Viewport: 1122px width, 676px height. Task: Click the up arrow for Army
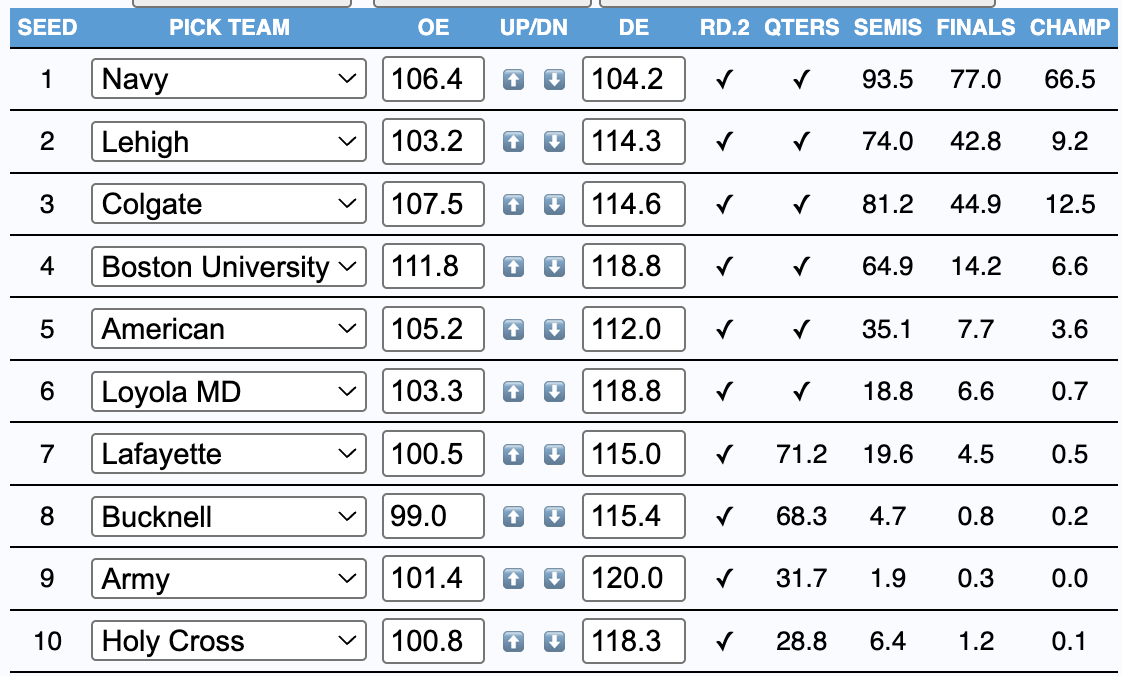513,579
